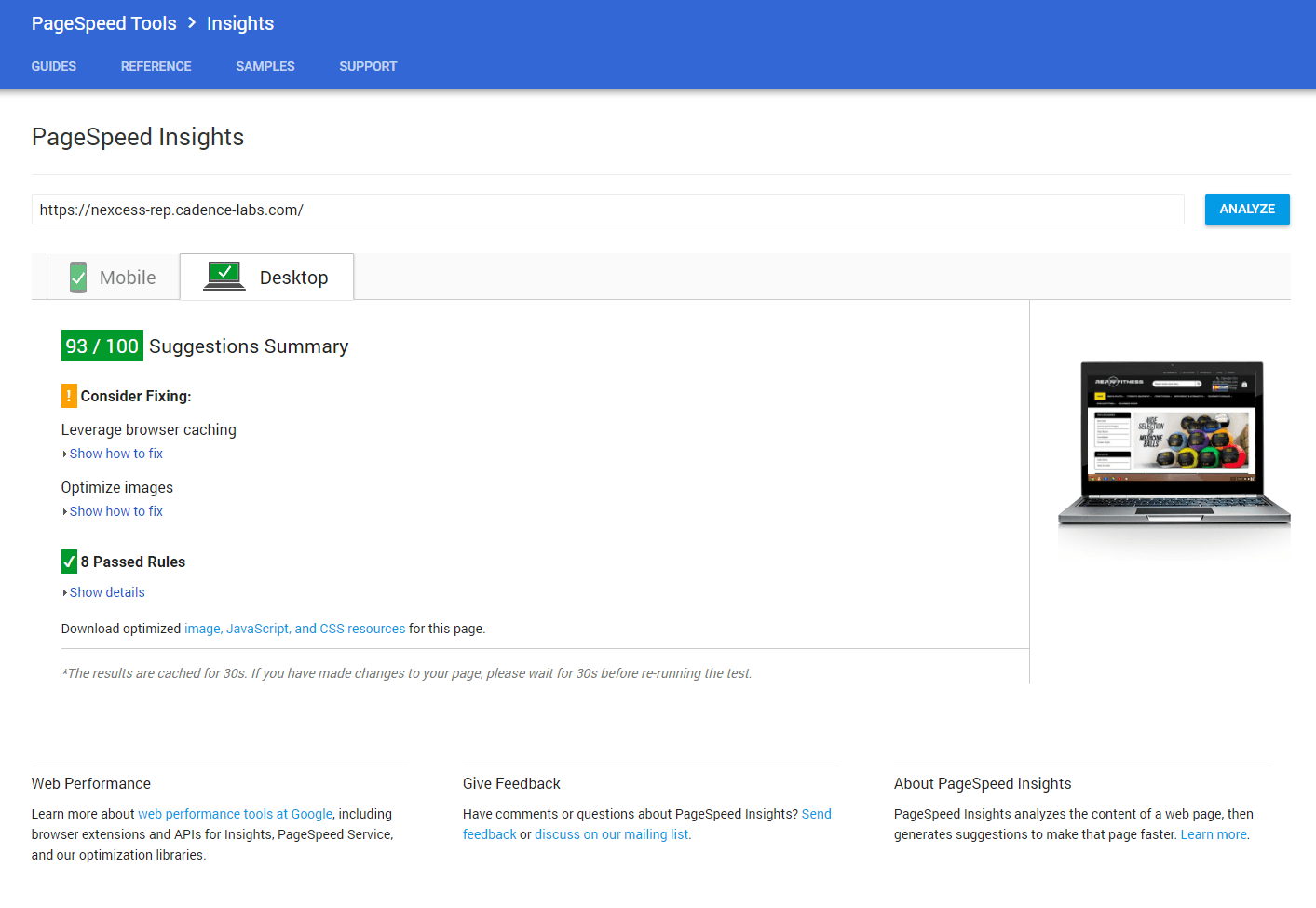
Task: Open web performance tools at Google link
Action: point(235,814)
